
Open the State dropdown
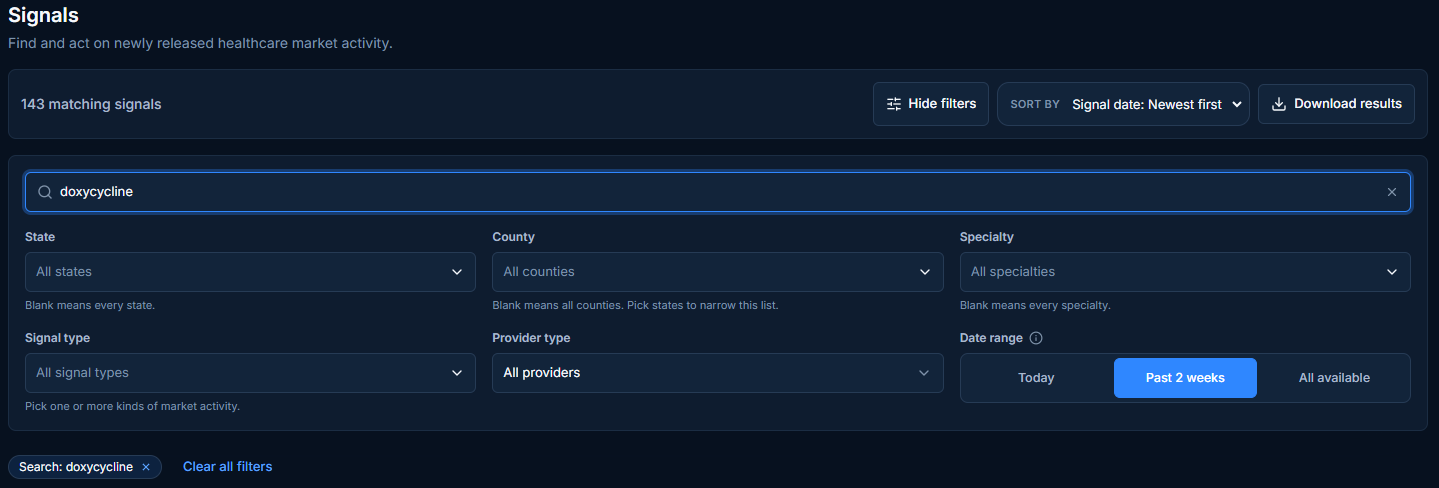point(250,272)
